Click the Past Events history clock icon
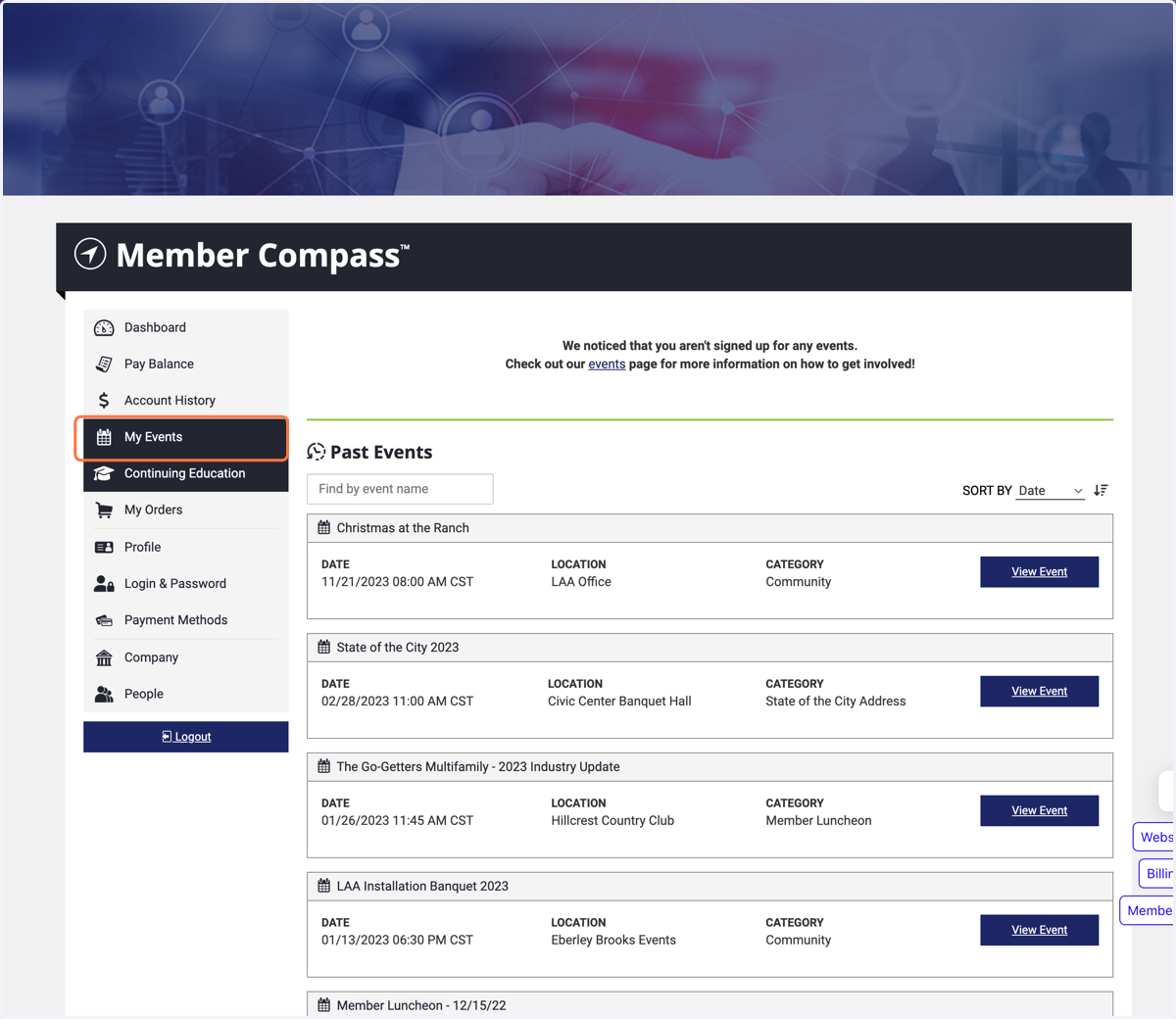Screen dimensions: 1176x1019 [316, 452]
